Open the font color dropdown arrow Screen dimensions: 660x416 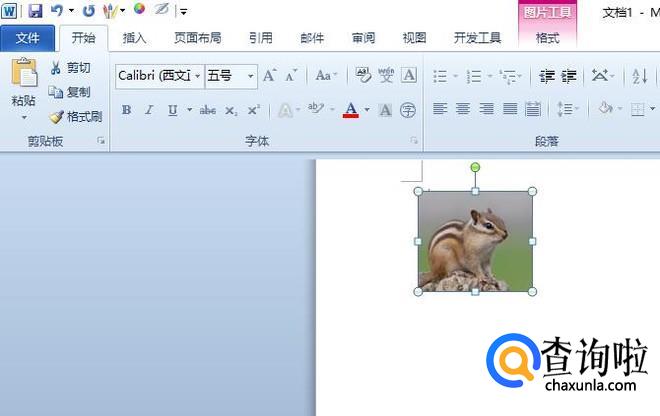click(367, 110)
